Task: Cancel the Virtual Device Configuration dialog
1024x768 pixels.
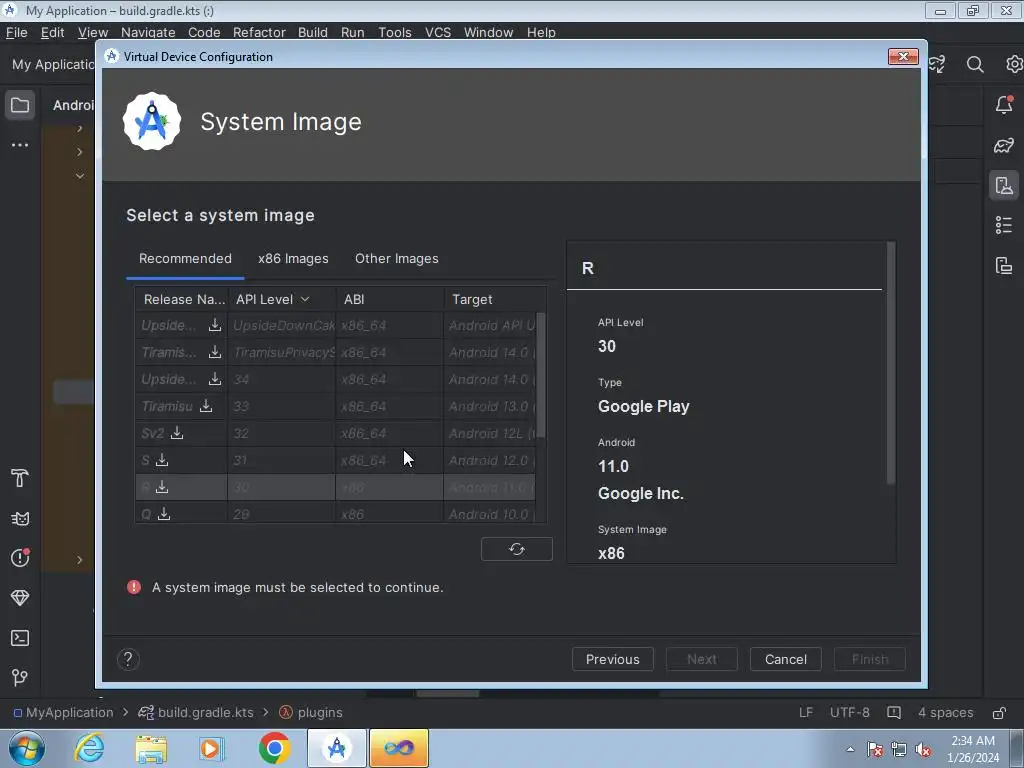Action: 786,660
